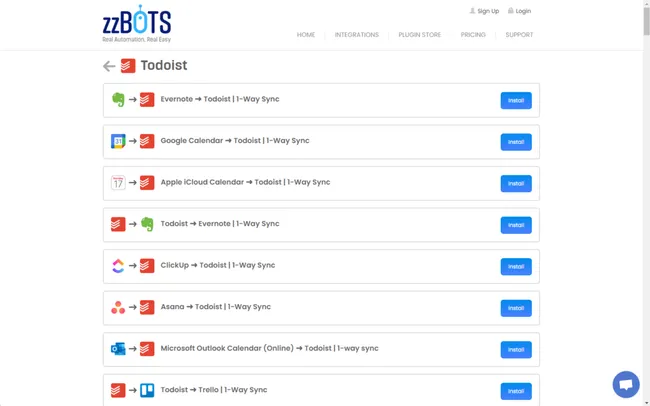Click 'Apple iCloud Calendar → Todoist | 1-Way Sync' text
The height and width of the screenshot is (406, 650).
click(x=245, y=182)
